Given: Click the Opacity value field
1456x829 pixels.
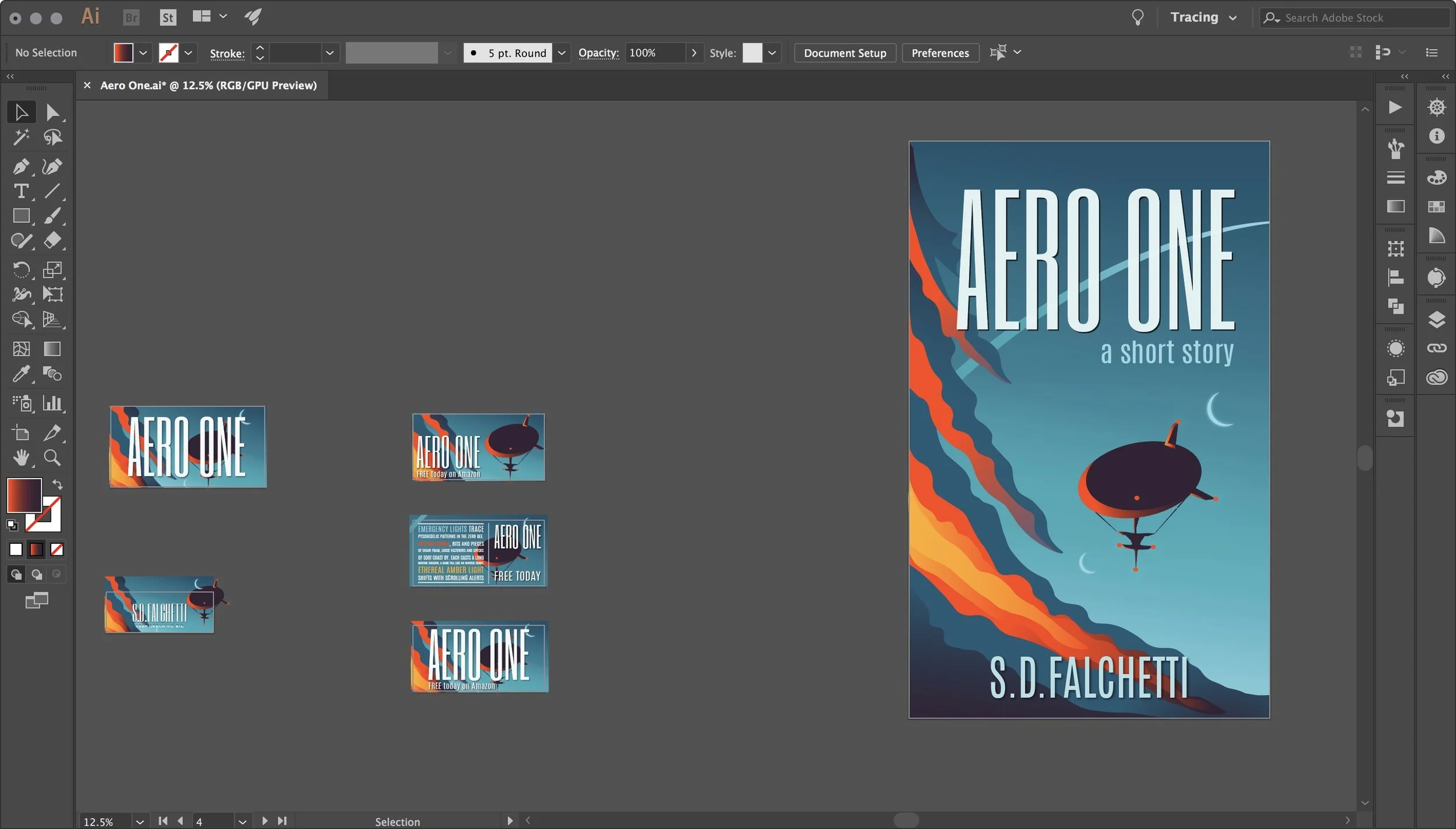Looking at the screenshot, I should click(655, 53).
